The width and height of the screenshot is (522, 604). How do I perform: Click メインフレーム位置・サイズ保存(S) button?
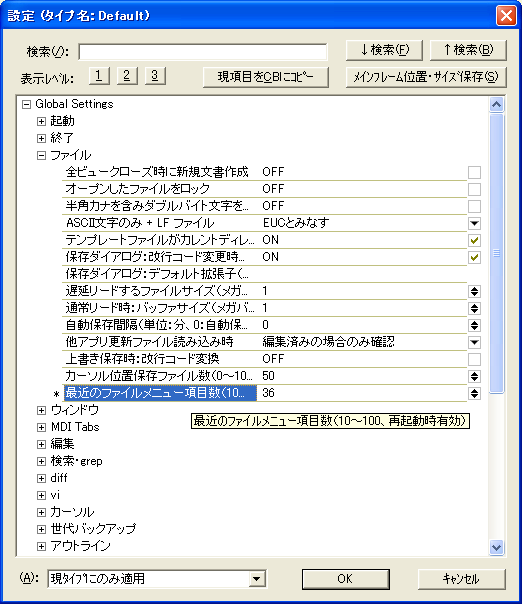click(x=426, y=77)
